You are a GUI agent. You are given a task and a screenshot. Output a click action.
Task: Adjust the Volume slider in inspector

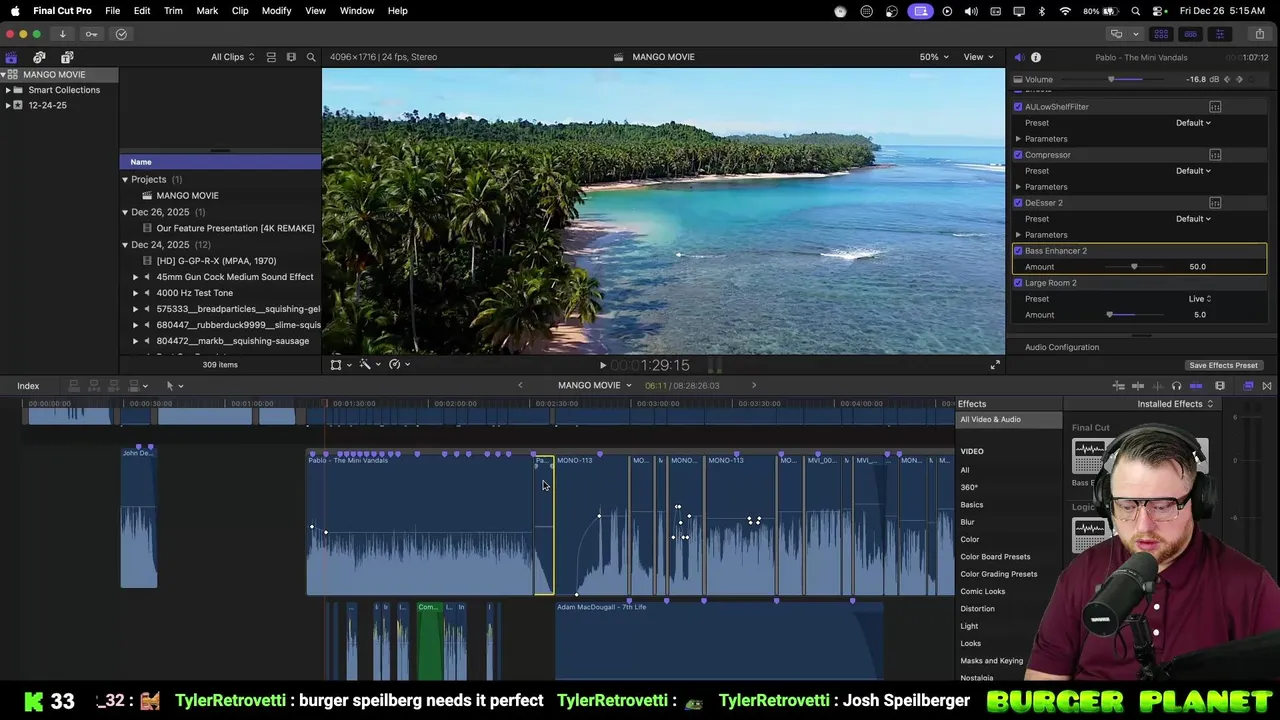click(x=1111, y=80)
